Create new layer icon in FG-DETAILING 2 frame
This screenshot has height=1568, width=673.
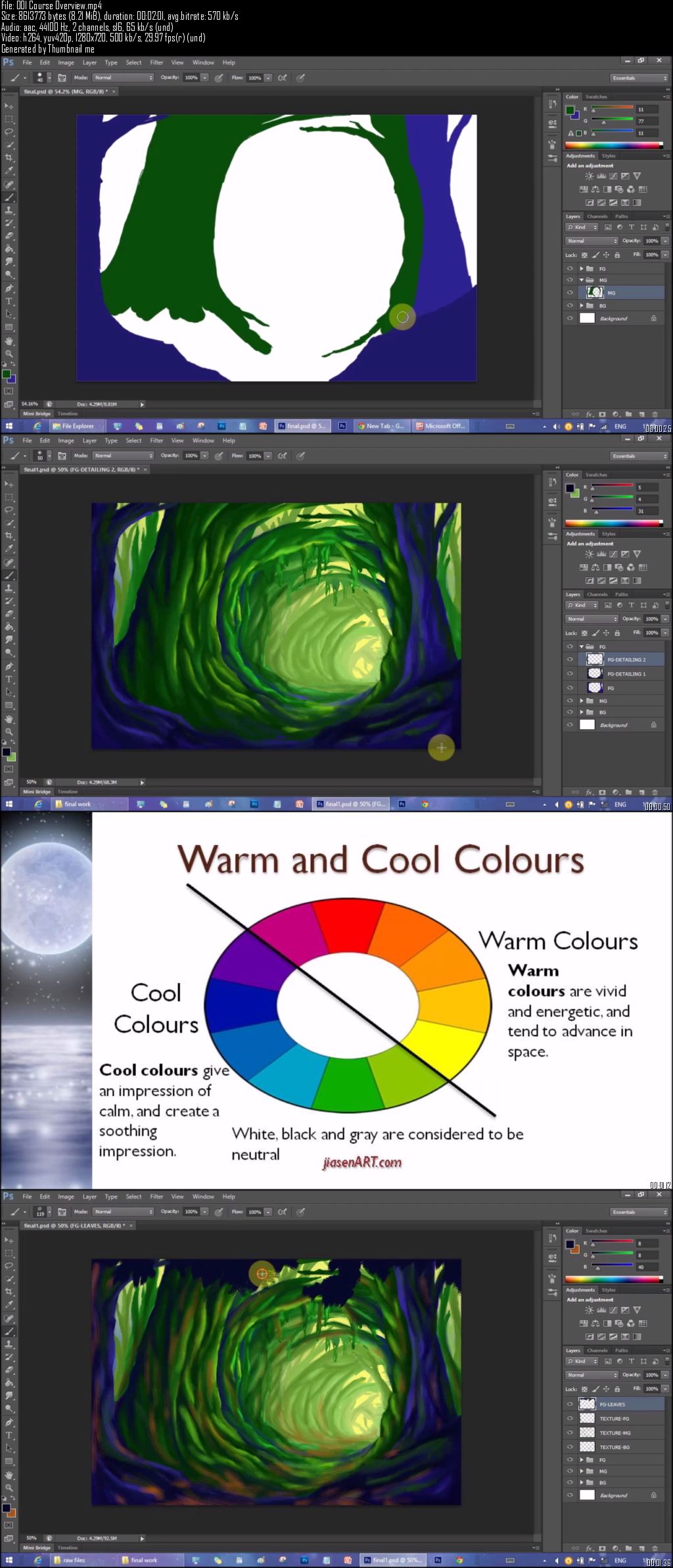pos(641,792)
